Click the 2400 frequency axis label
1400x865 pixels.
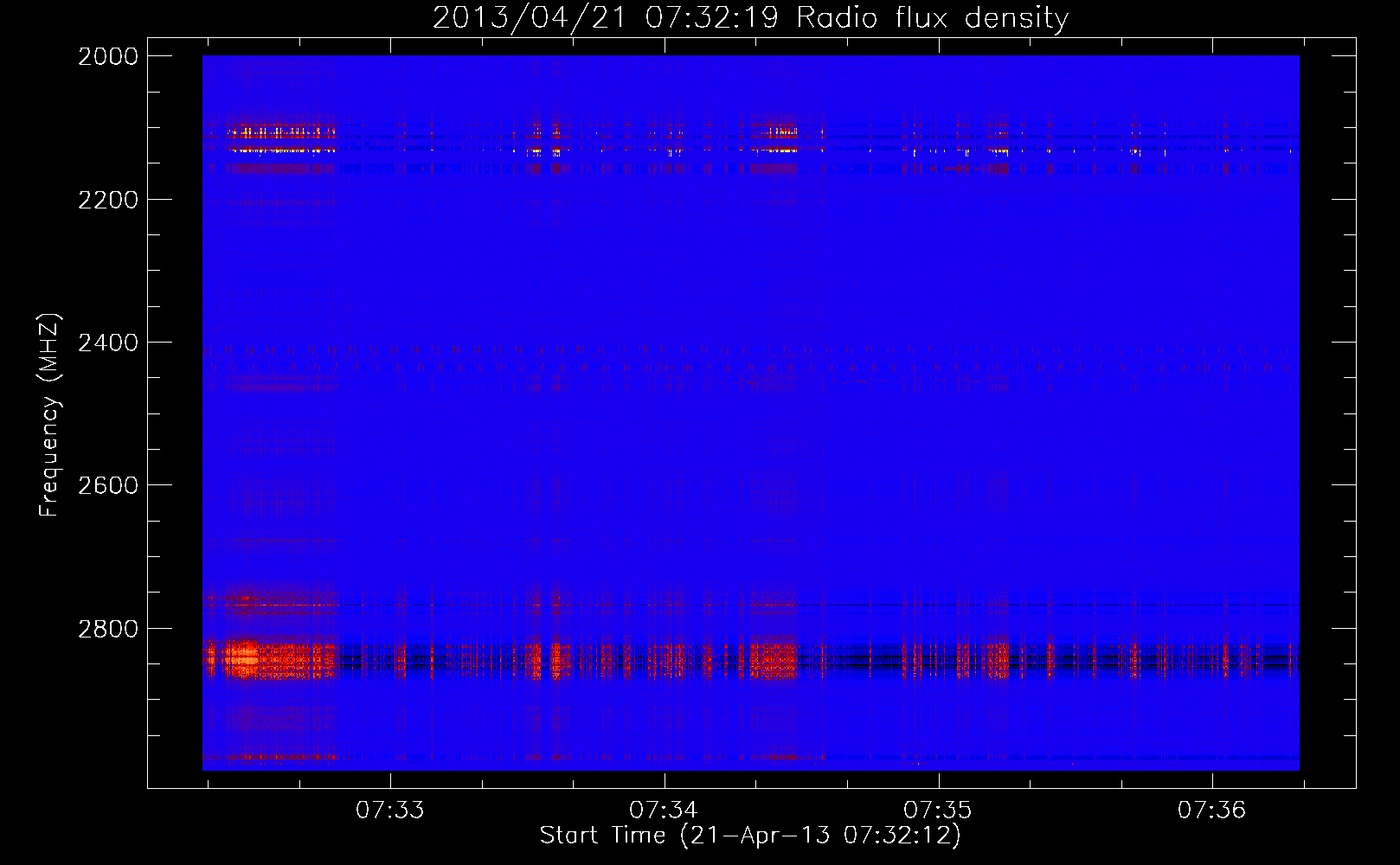tap(108, 343)
